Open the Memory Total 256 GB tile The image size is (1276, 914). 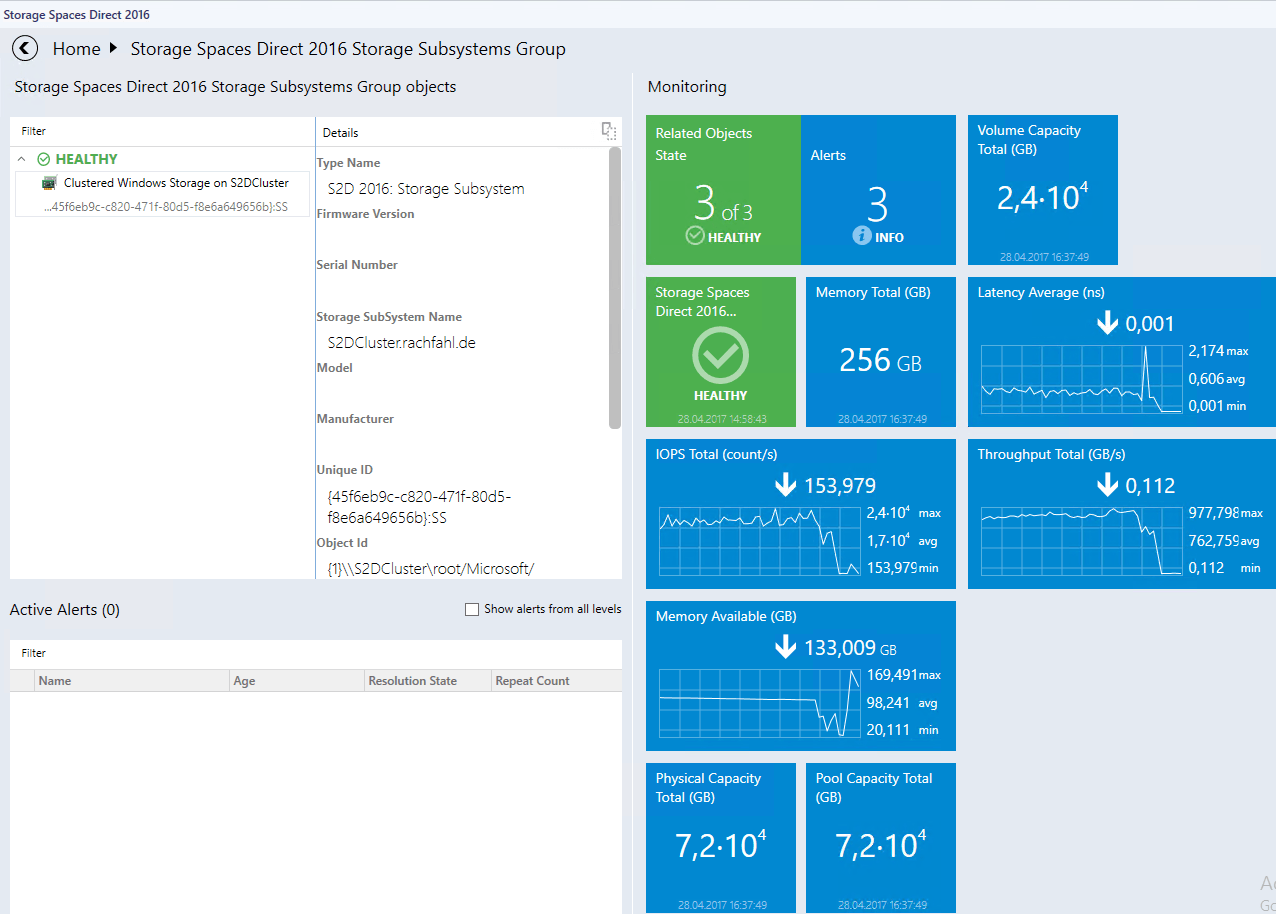tap(881, 352)
